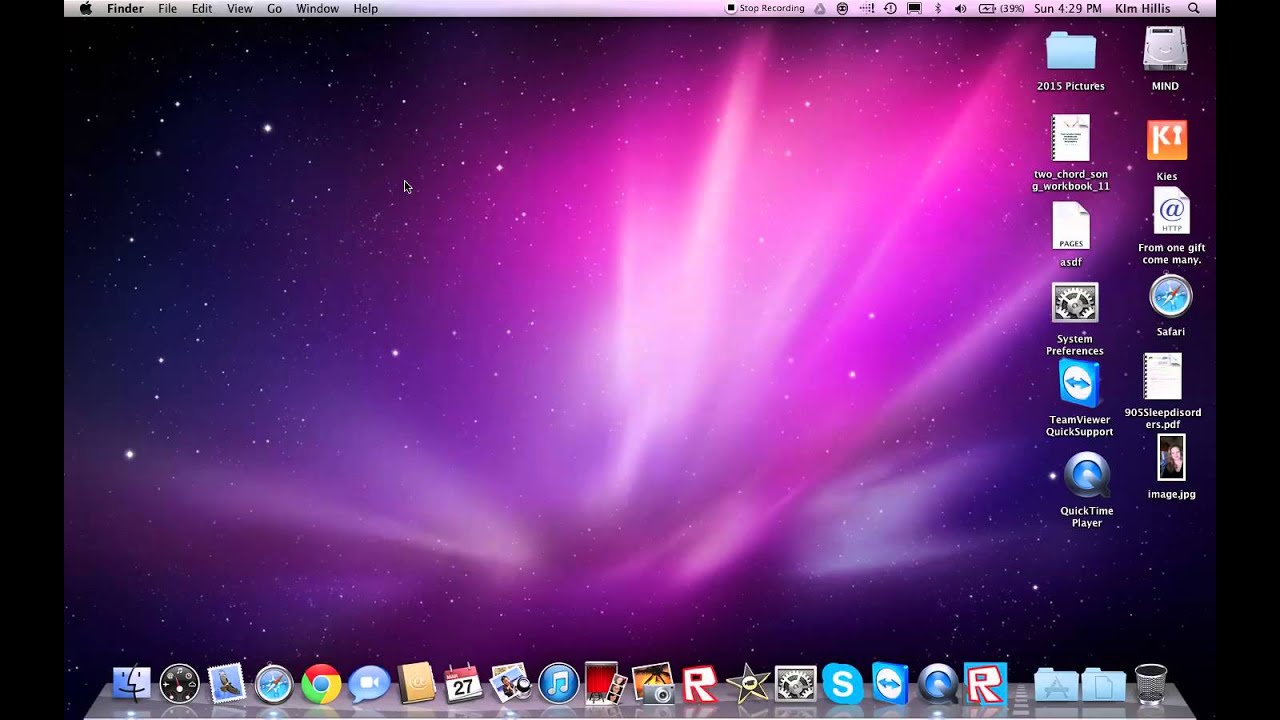Open the Apple menu
This screenshot has height=720, width=1280.
[x=86, y=8]
